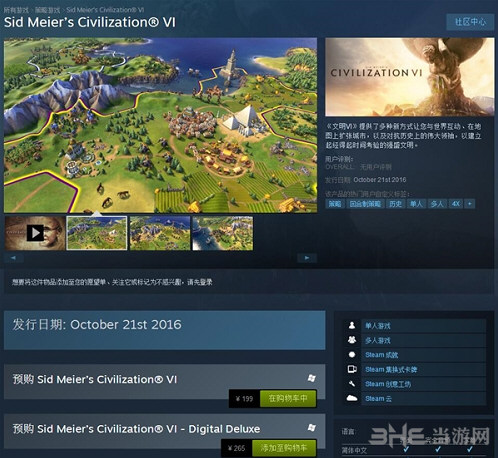This screenshot has width=498, height=458.
Task: Open the 社区中心 community hub button
Action: point(470,22)
